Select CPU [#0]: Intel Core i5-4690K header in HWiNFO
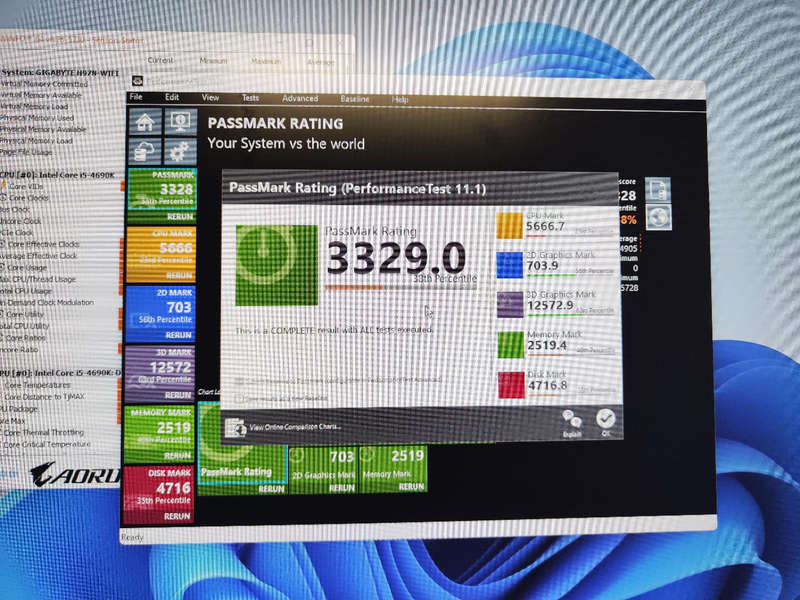 pyautogui.click(x=57, y=175)
